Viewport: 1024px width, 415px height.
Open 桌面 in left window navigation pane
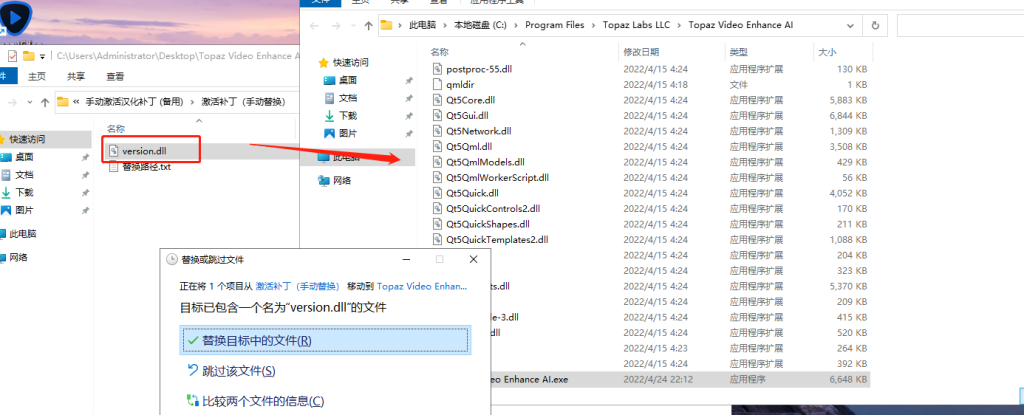(x=24, y=157)
